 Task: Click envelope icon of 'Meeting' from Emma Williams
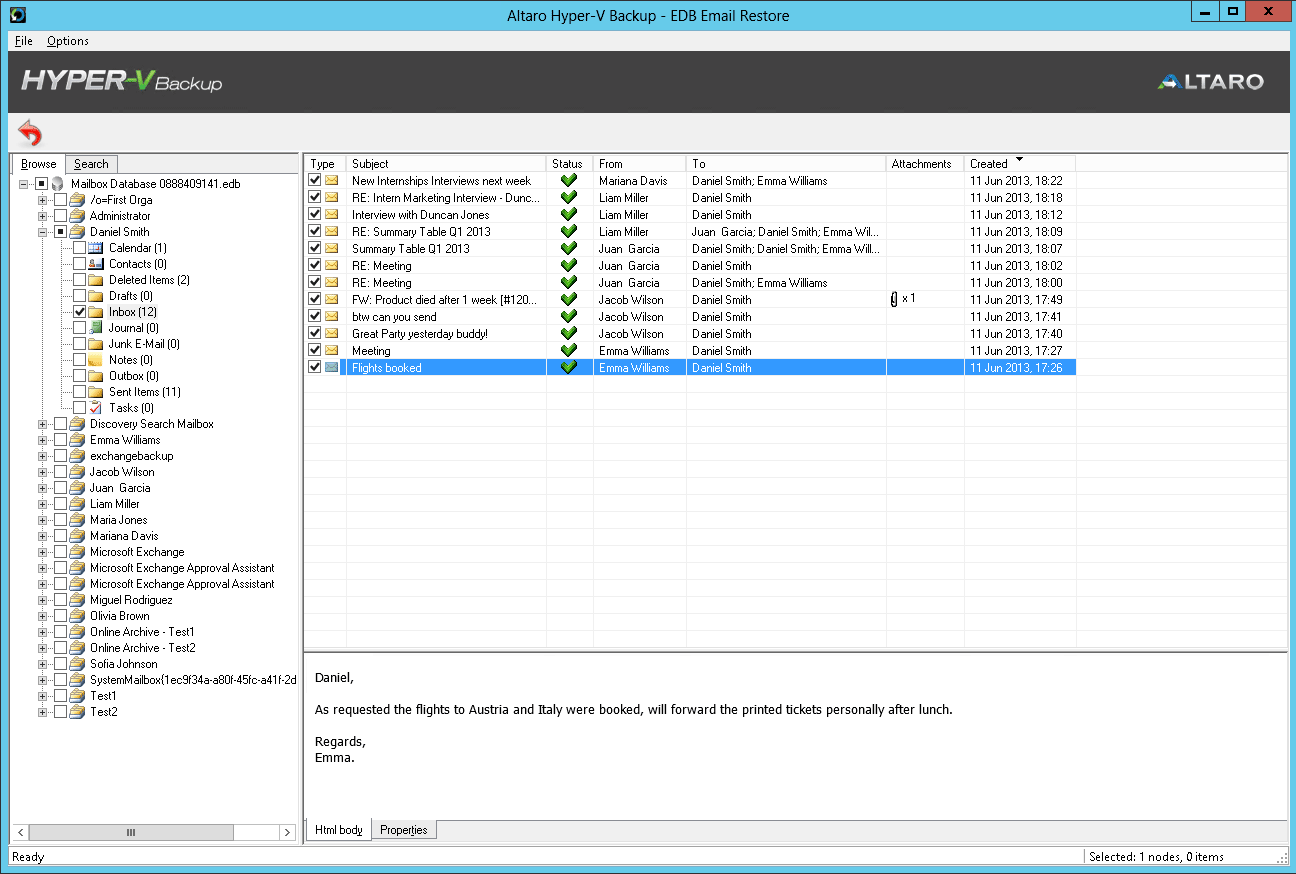pyautogui.click(x=332, y=351)
